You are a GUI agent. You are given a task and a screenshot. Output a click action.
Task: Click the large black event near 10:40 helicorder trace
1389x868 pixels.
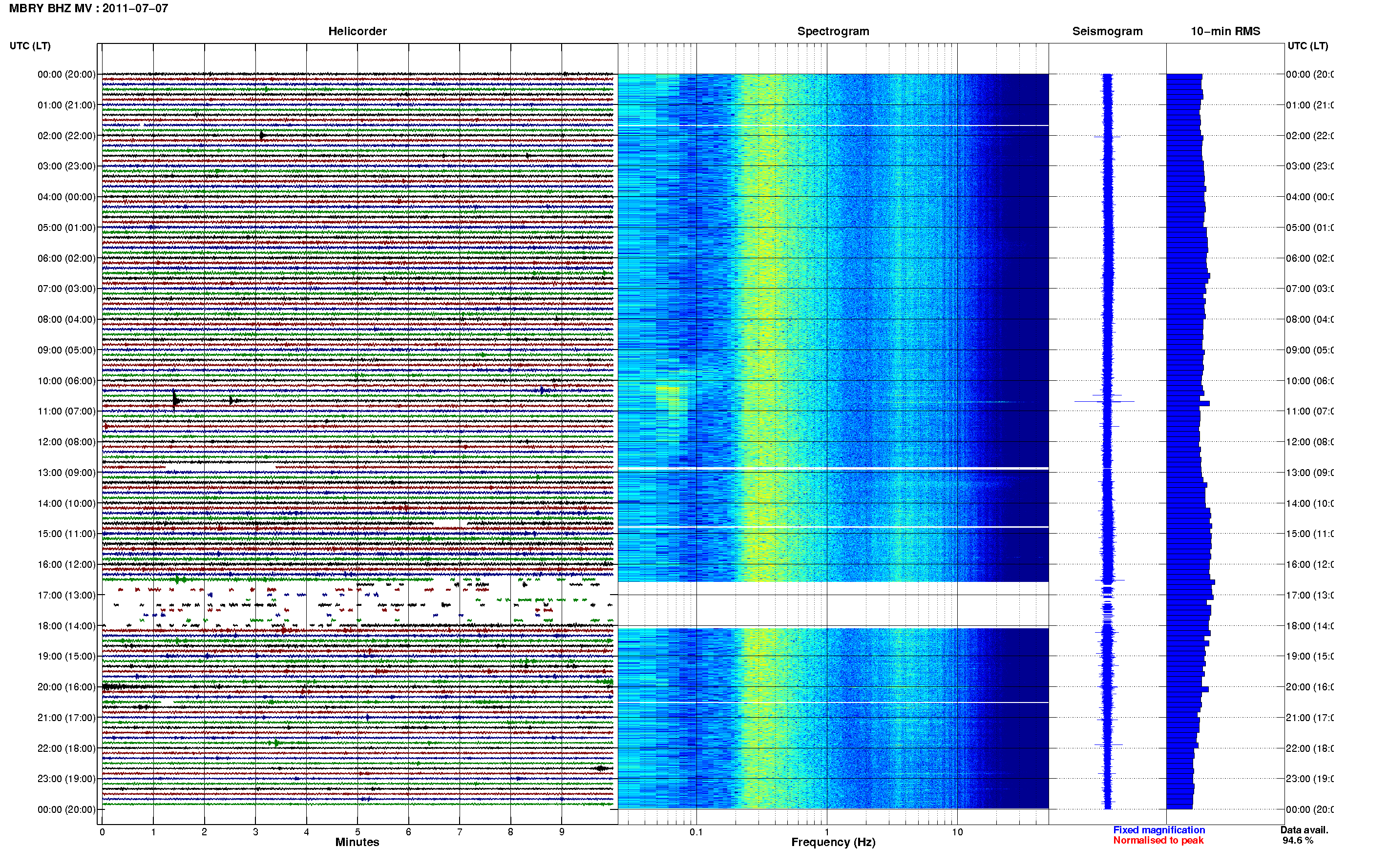tap(176, 400)
